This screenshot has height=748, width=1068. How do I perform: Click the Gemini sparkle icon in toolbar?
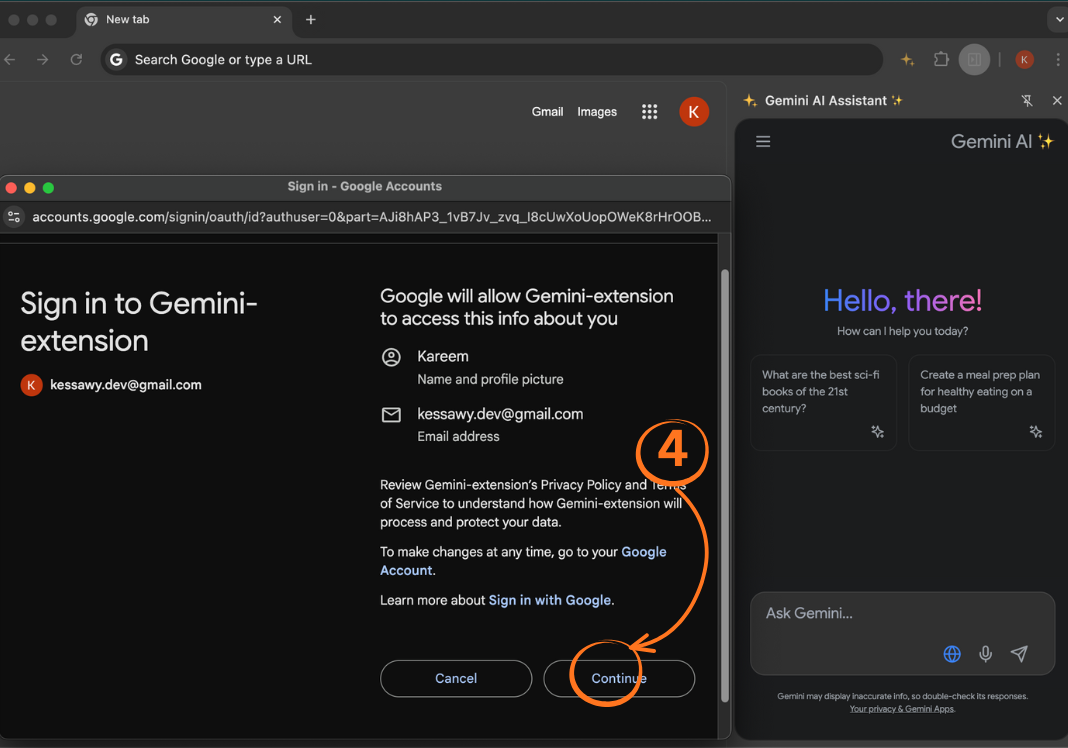[x=907, y=60]
